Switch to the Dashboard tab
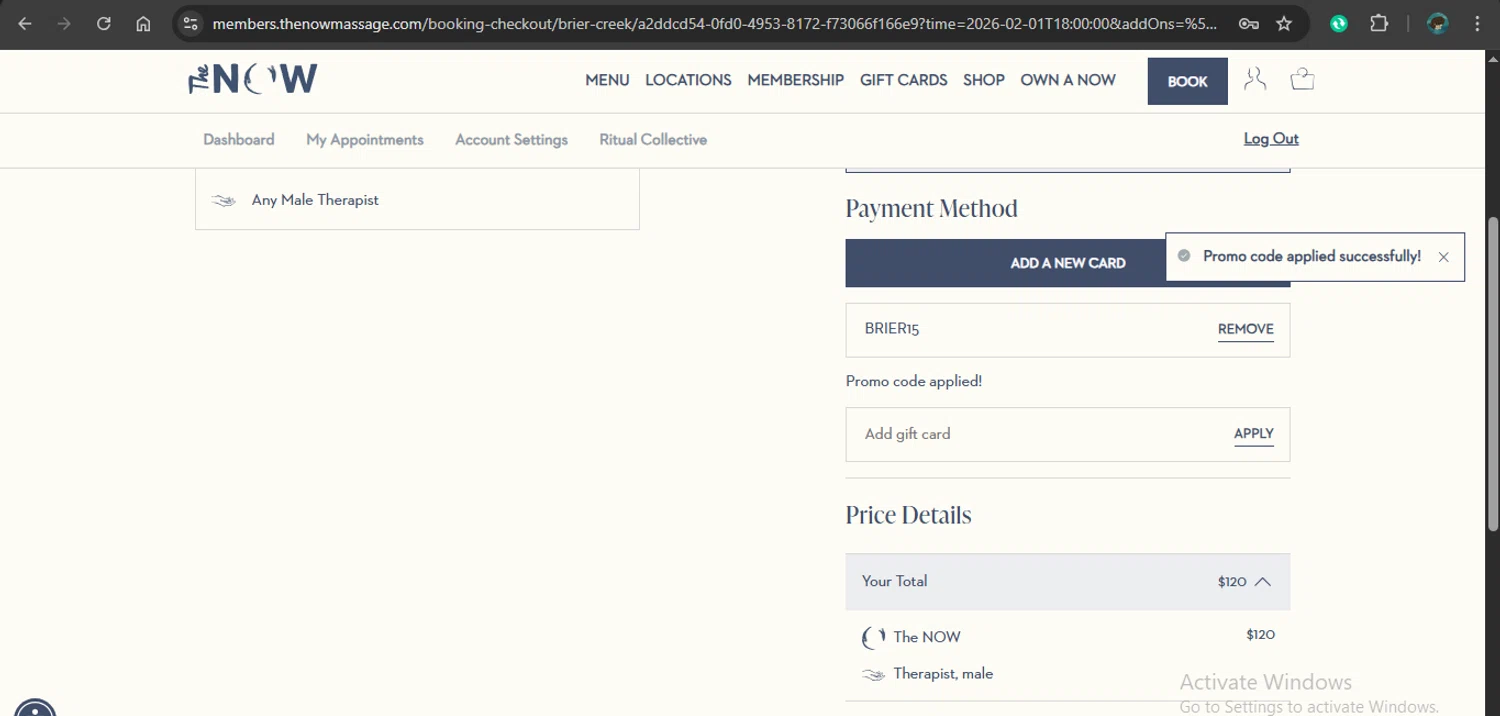The image size is (1500, 716). click(239, 140)
